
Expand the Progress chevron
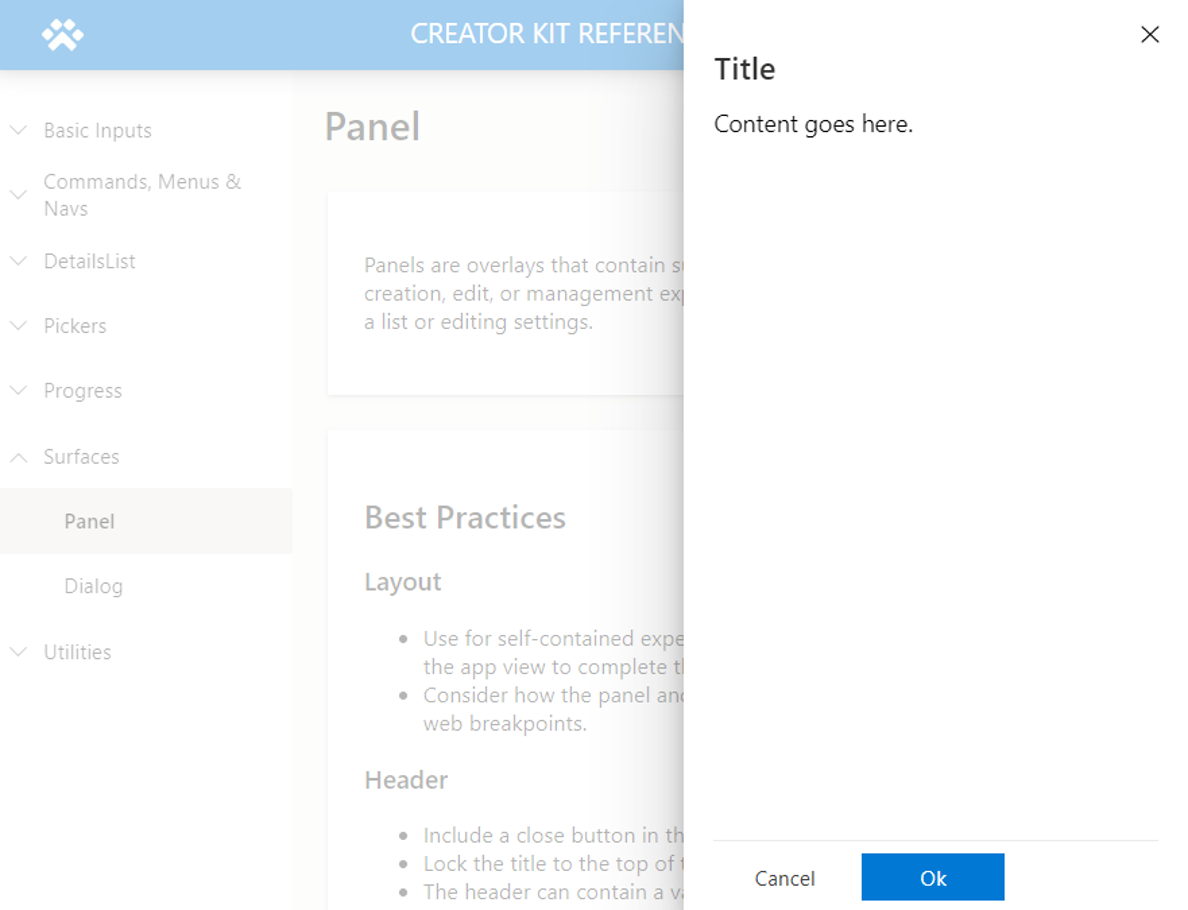(18, 390)
